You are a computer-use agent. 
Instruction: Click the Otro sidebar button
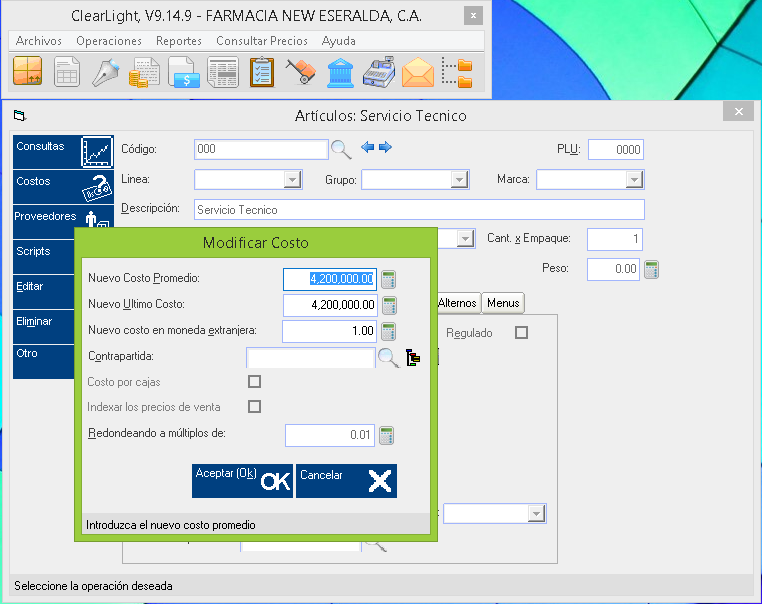coord(44,362)
